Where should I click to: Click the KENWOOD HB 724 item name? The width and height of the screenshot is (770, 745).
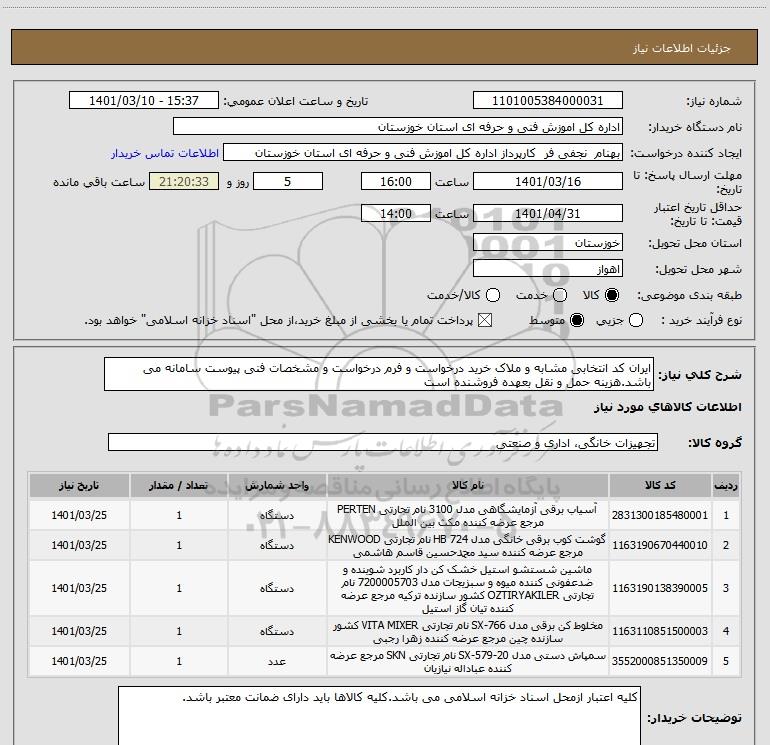pyautogui.click(x=468, y=546)
